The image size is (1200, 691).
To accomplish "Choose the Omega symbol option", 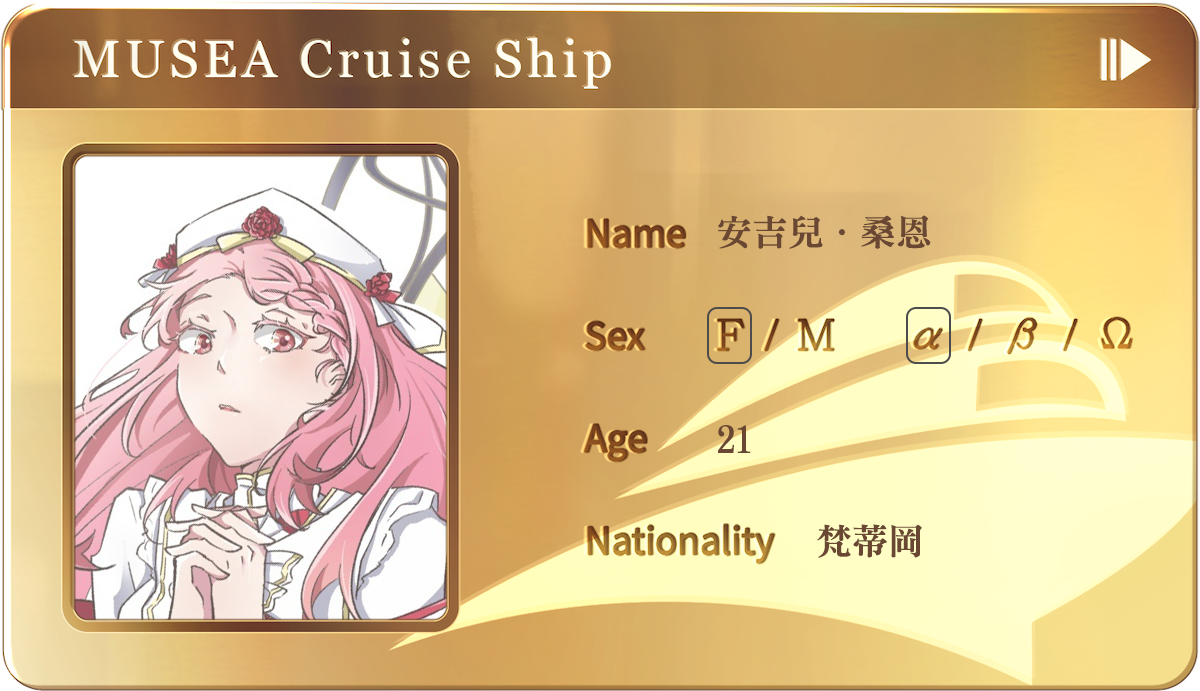I will coord(1116,335).
